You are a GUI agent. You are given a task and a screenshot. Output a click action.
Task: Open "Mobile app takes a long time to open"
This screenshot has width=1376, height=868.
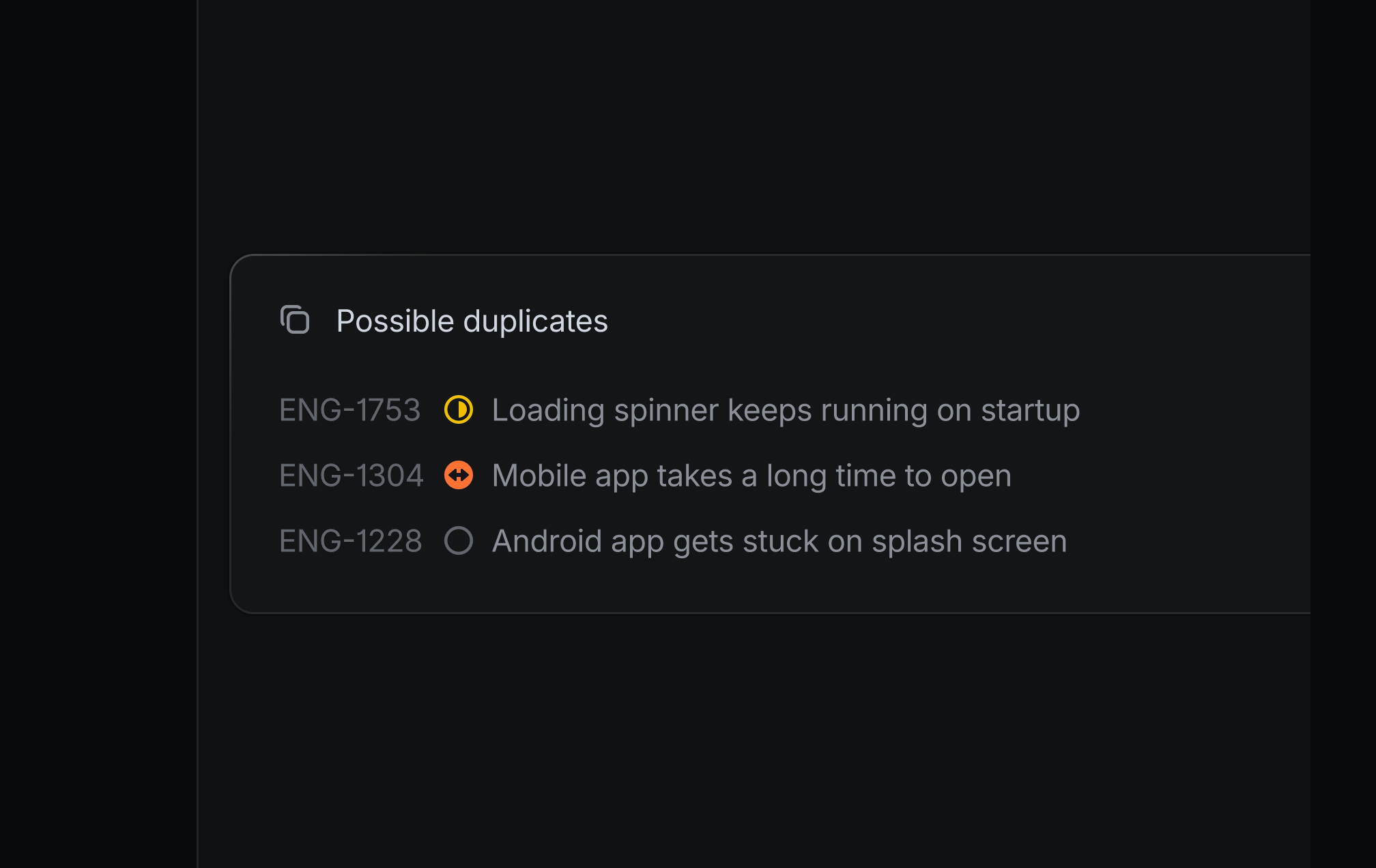click(x=751, y=476)
